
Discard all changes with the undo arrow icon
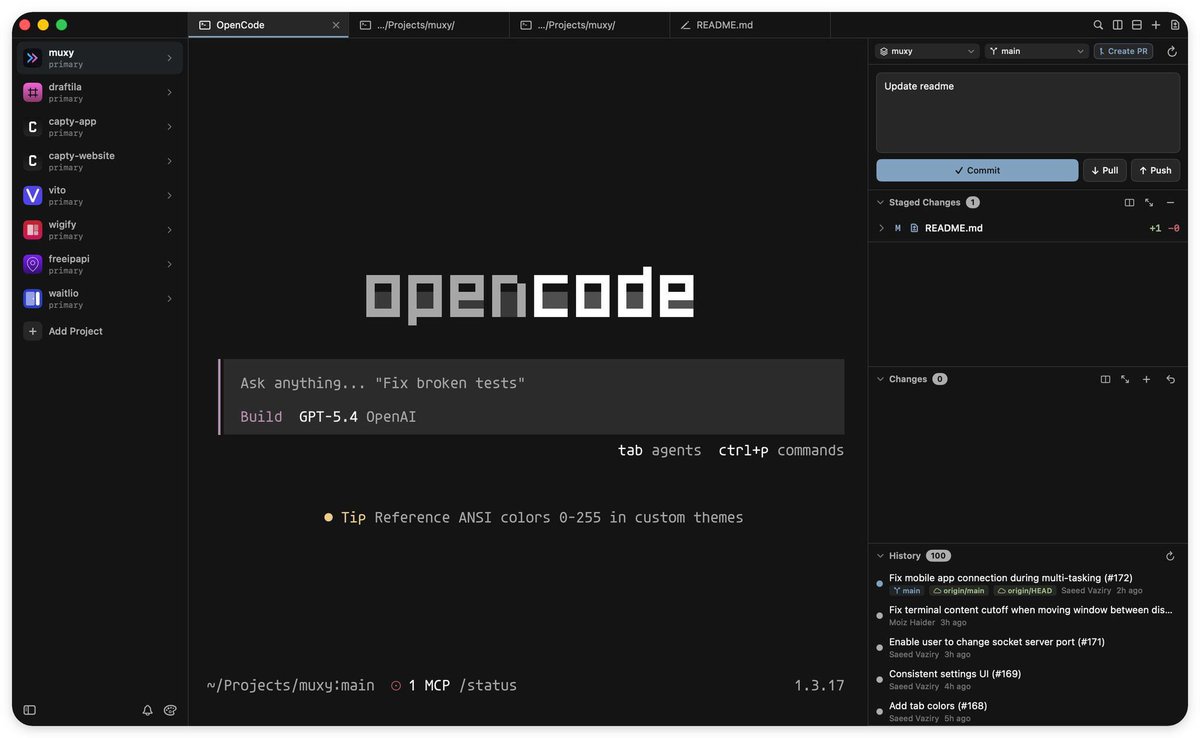pyautogui.click(x=1170, y=379)
